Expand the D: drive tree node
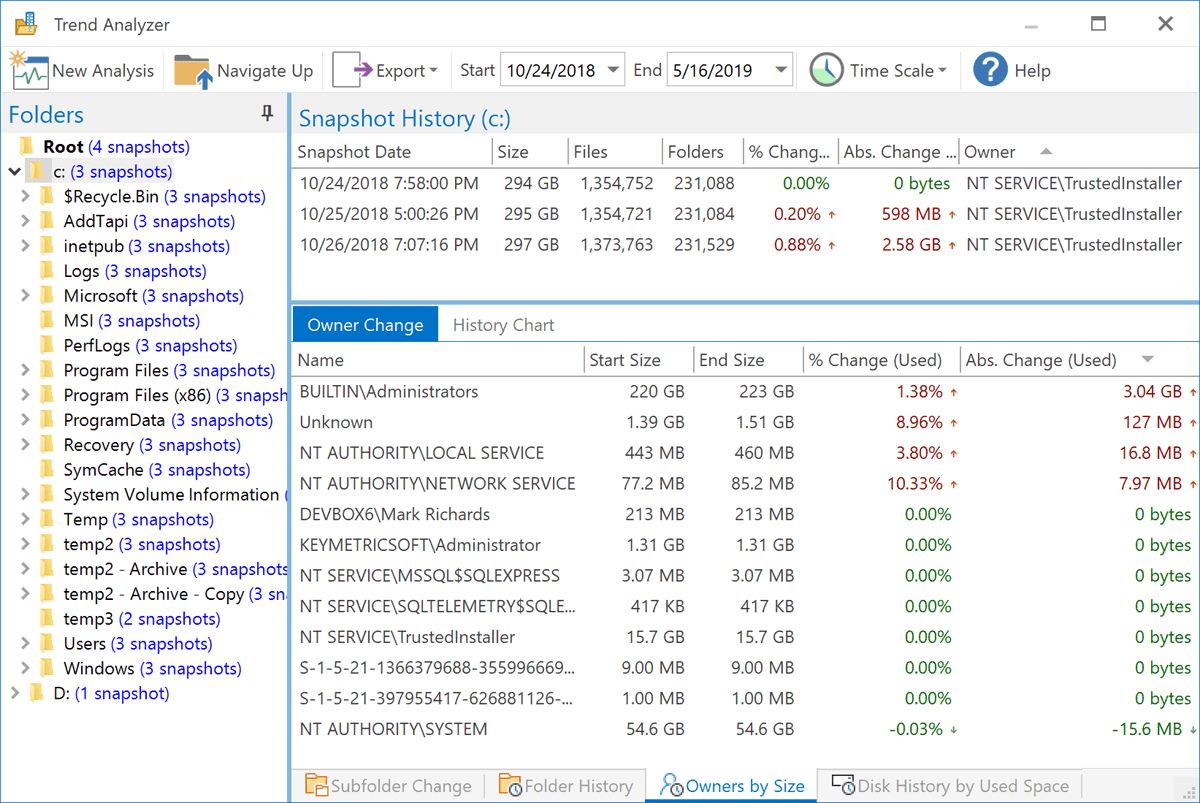Viewport: 1200px width, 803px height. 15,693
